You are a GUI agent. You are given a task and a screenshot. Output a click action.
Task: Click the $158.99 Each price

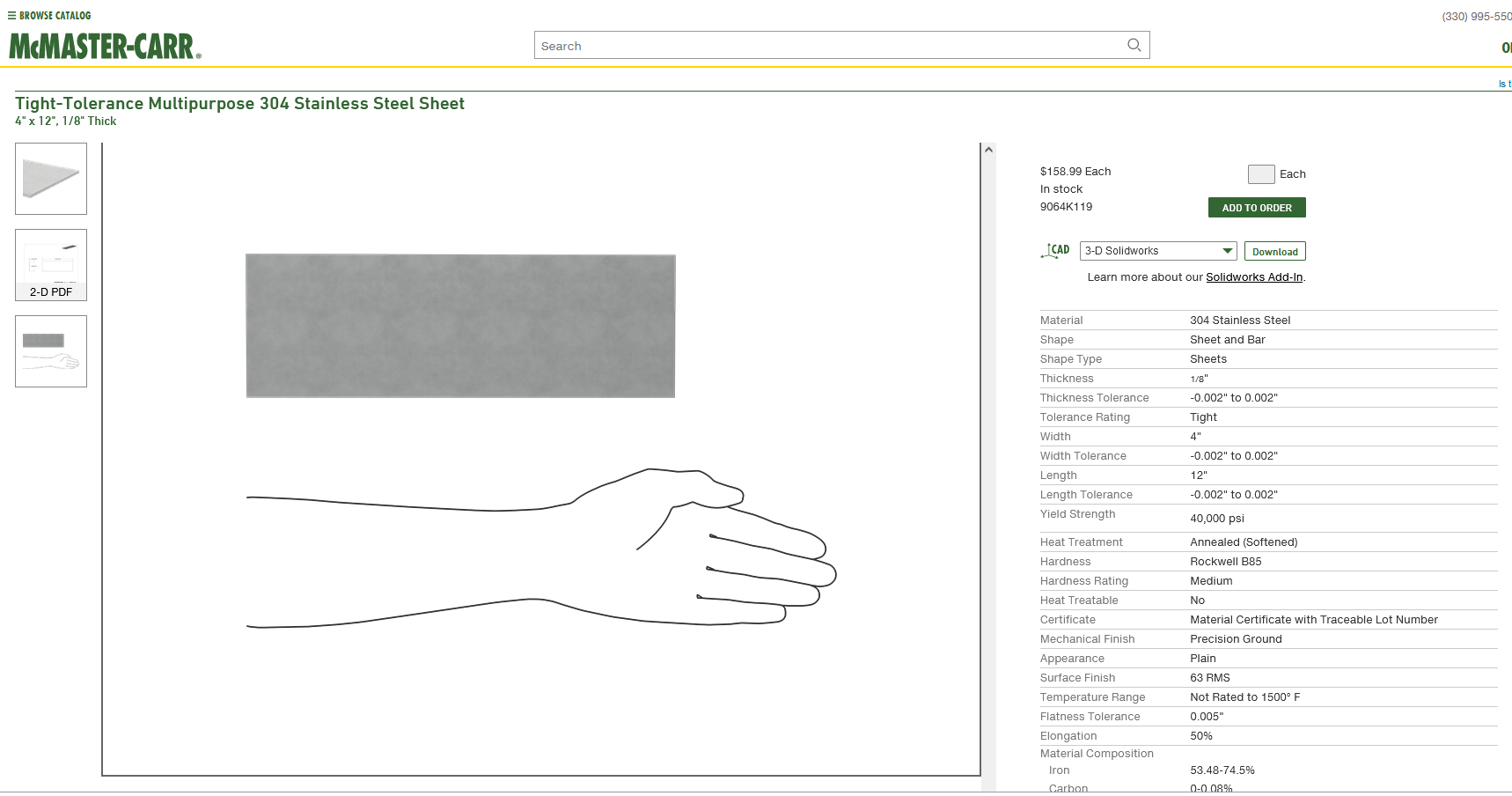point(1075,172)
